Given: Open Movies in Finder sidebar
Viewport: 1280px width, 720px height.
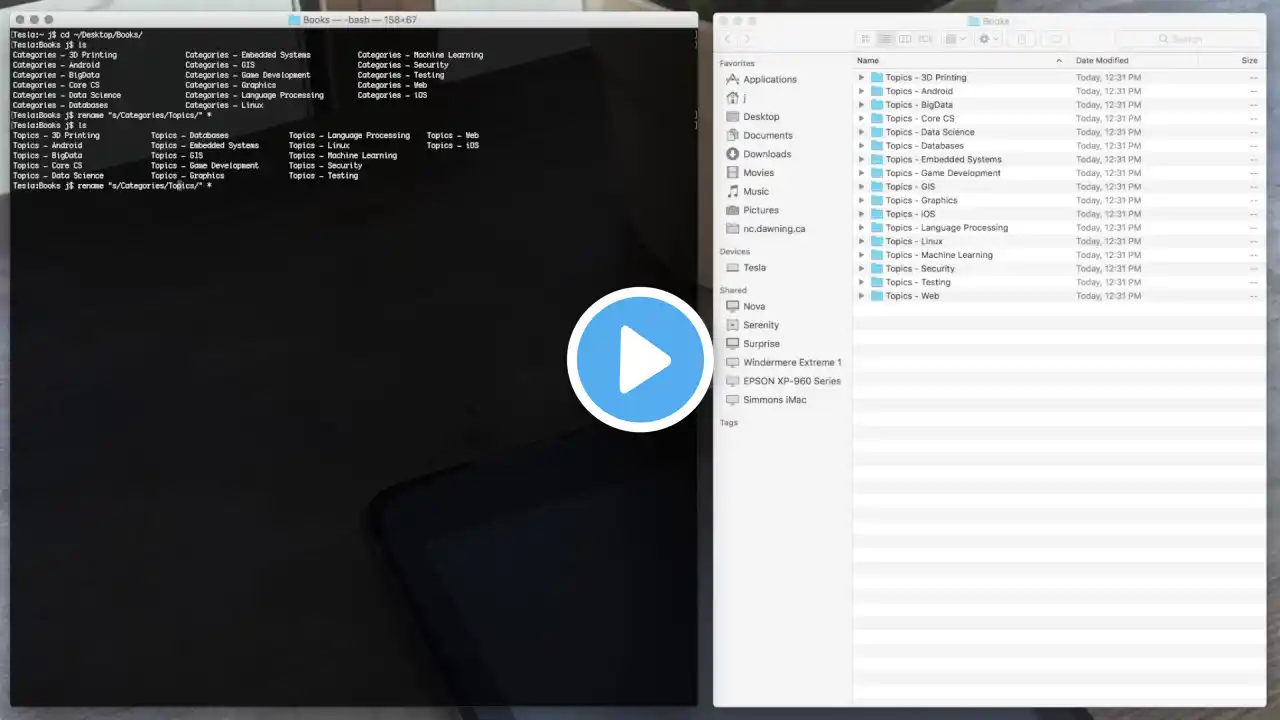Looking at the screenshot, I should [x=758, y=173].
